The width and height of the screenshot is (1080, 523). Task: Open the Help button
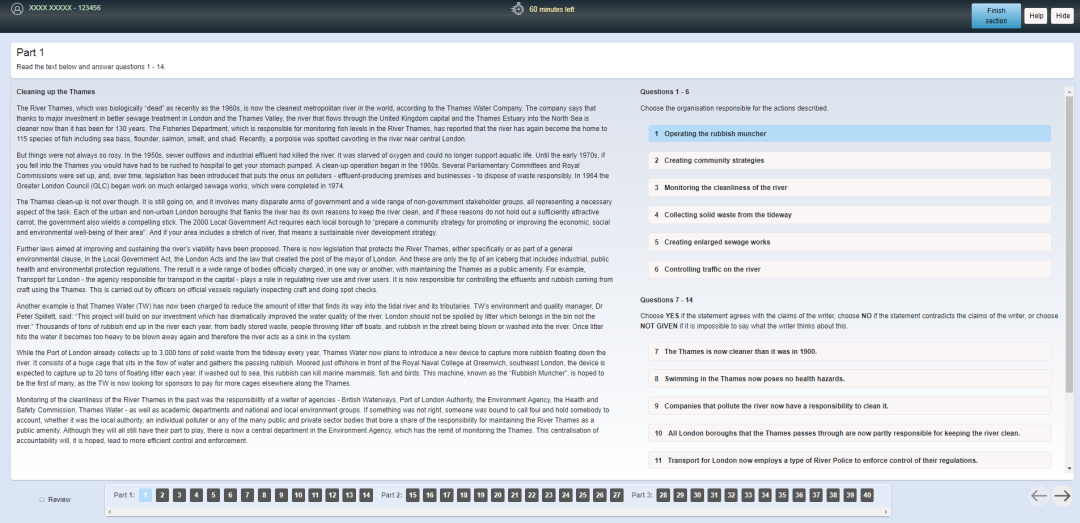(1035, 16)
